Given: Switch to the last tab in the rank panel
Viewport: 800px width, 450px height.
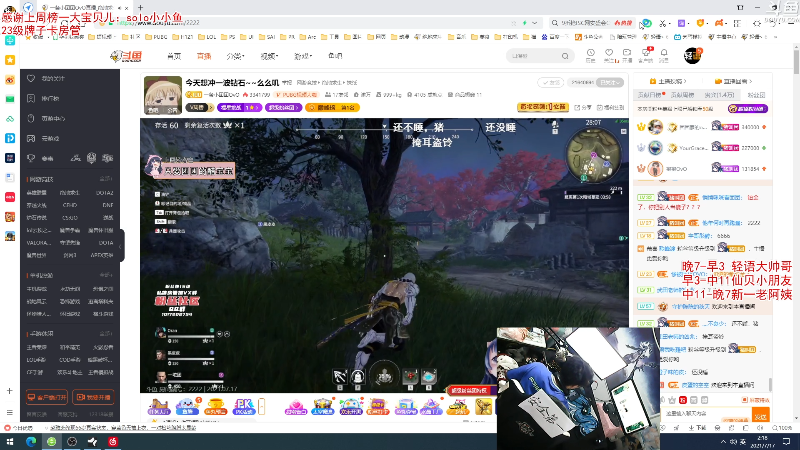Looking at the screenshot, I should (x=756, y=95).
